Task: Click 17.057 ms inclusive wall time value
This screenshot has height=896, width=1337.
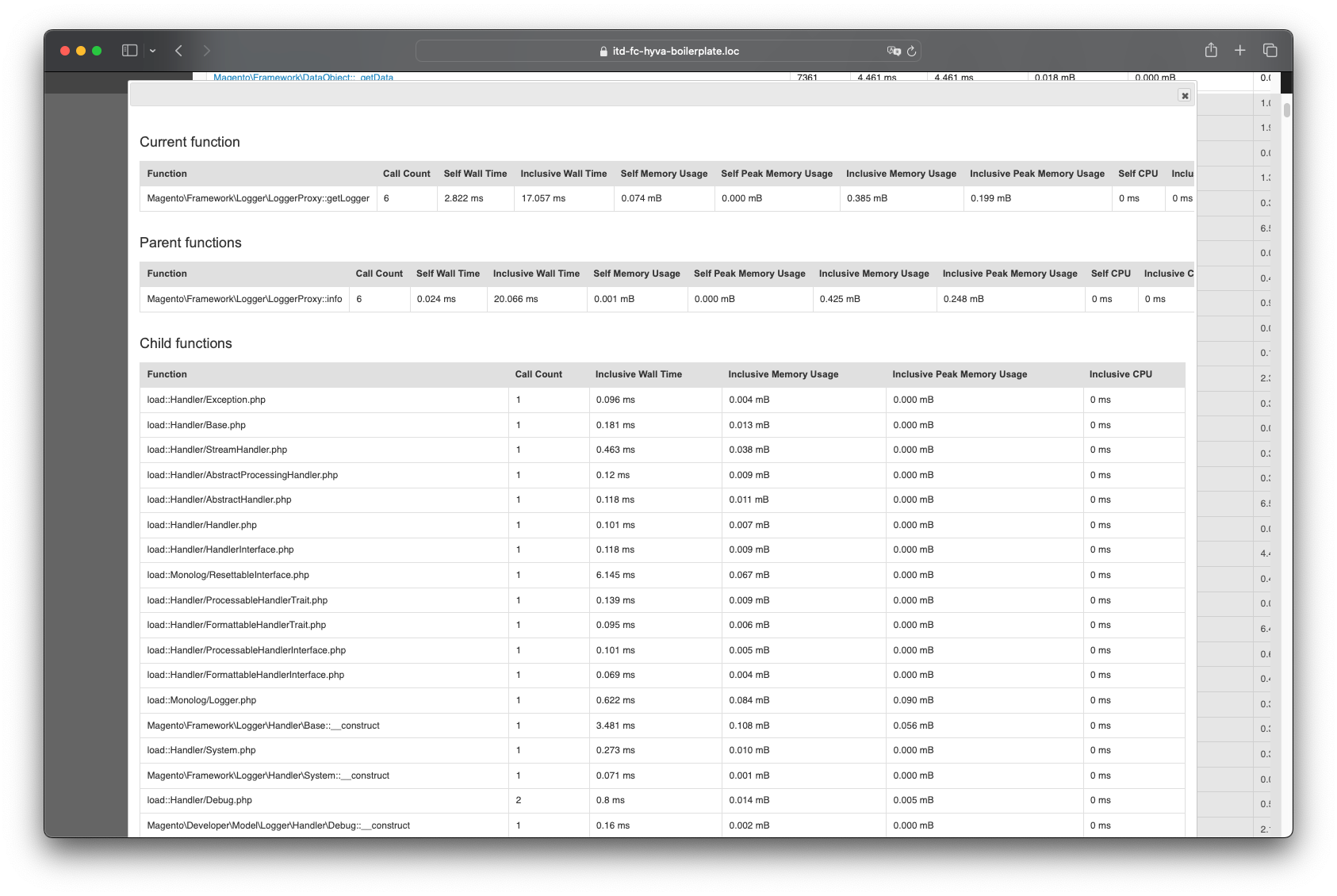Action: pyautogui.click(x=543, y=198)
